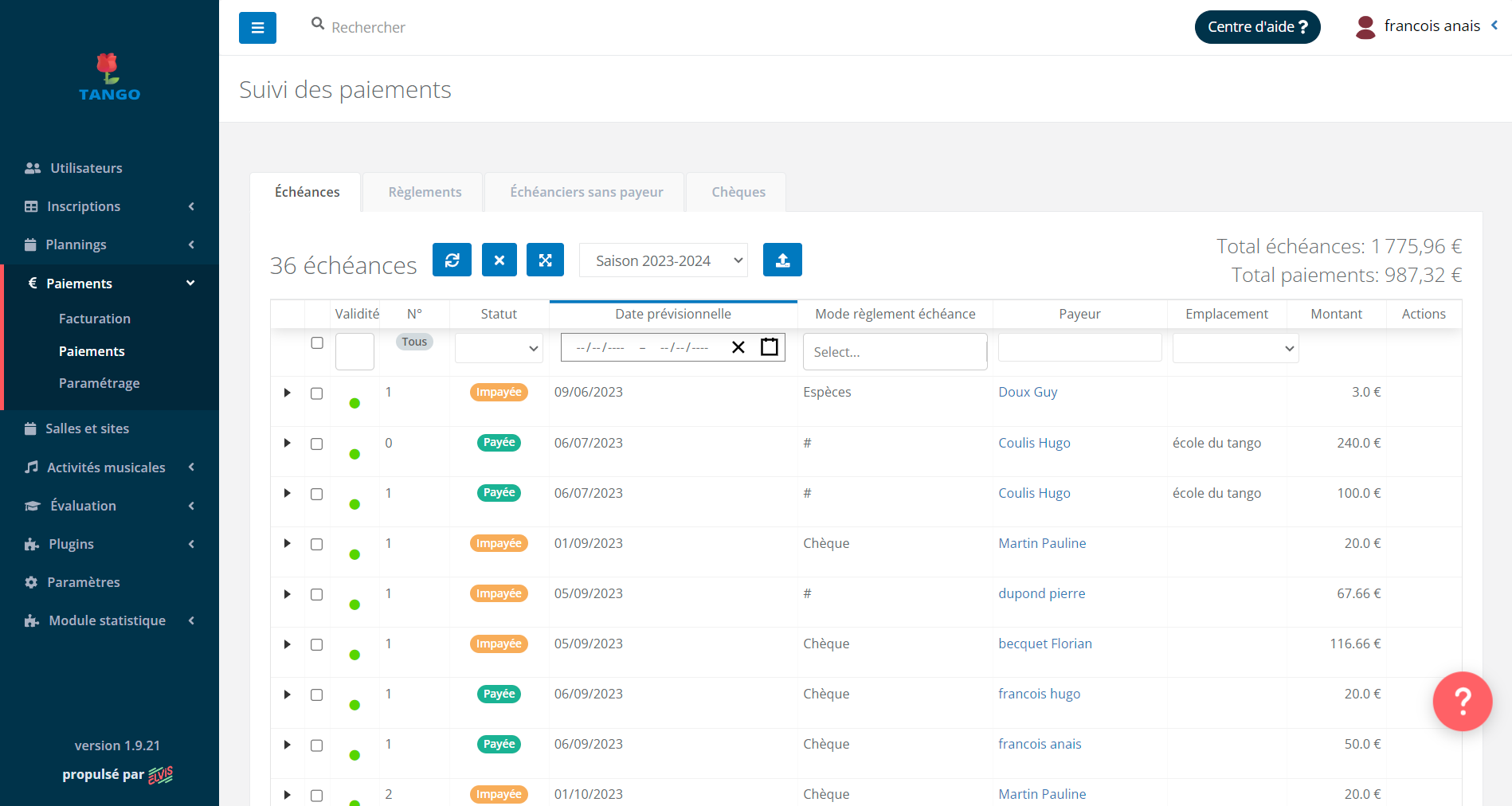Click the Paiements euro icon
The height and width of the screenshot is (806, 1512).
pos(33,283)
